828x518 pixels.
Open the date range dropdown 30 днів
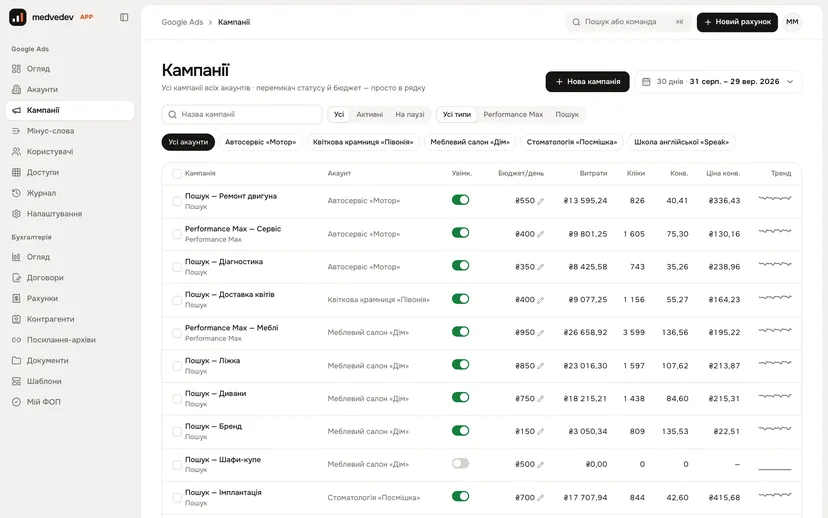(718, 82)
